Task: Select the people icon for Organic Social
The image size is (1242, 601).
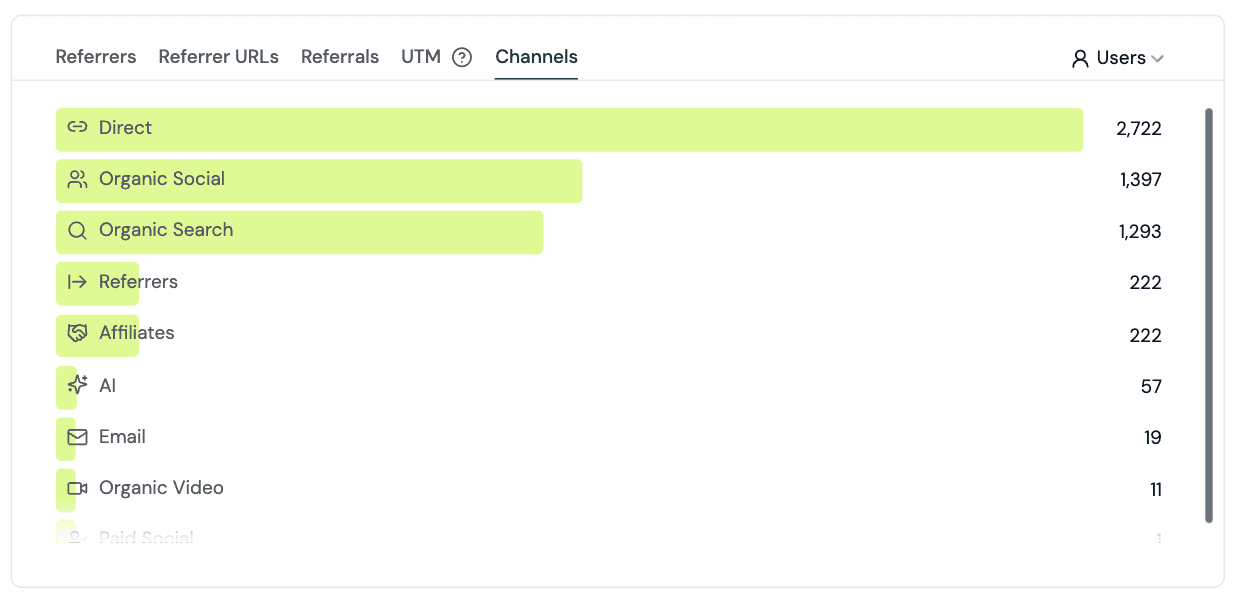Action: click(x=77, y=180)
